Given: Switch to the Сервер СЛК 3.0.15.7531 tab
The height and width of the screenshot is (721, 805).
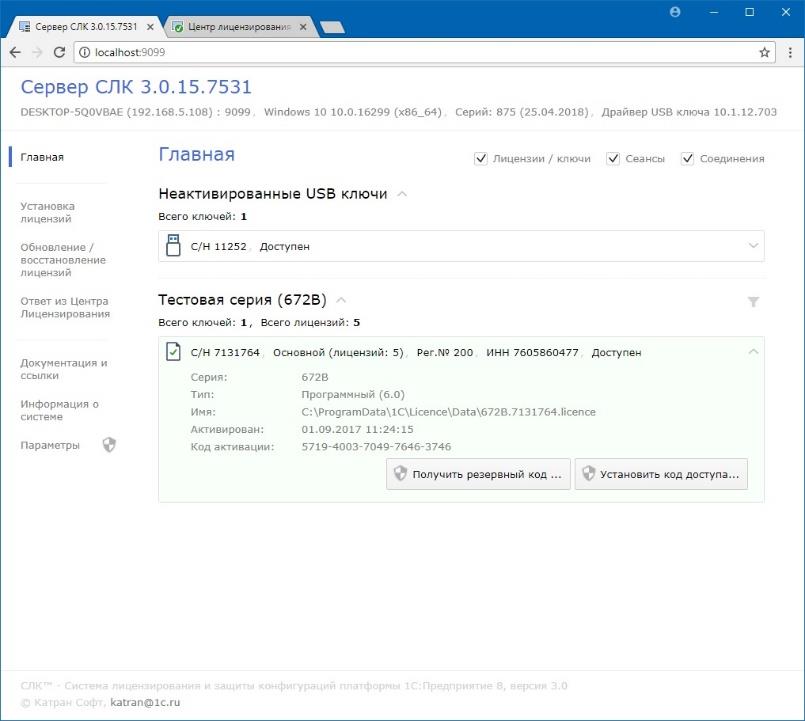Looking at the screenshot, I should click(x=85, y=27).
